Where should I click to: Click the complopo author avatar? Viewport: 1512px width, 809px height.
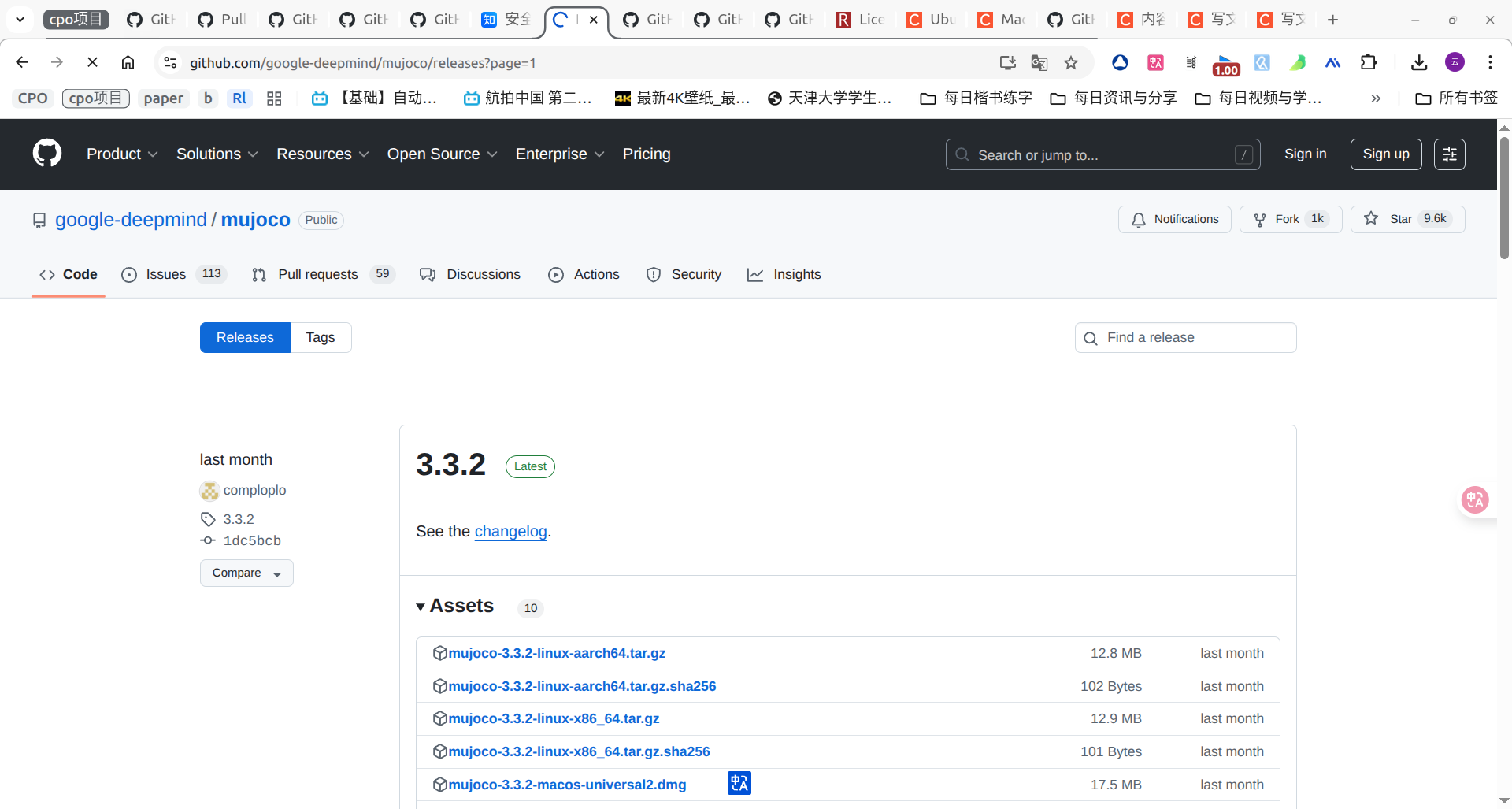tap(209, 491)
